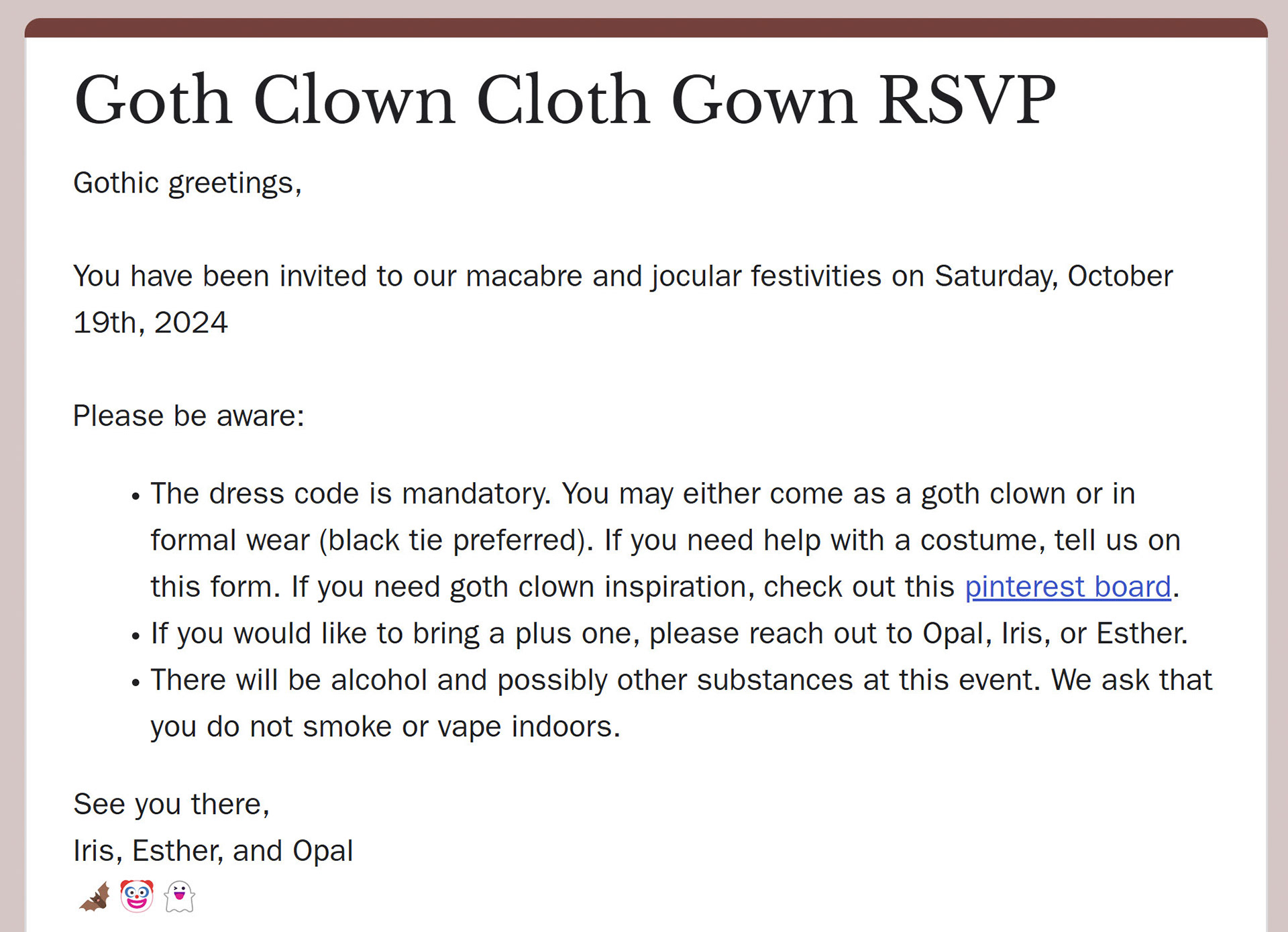Click the Please be aware text
The image size is (1288, 932).
pos(189,416)
